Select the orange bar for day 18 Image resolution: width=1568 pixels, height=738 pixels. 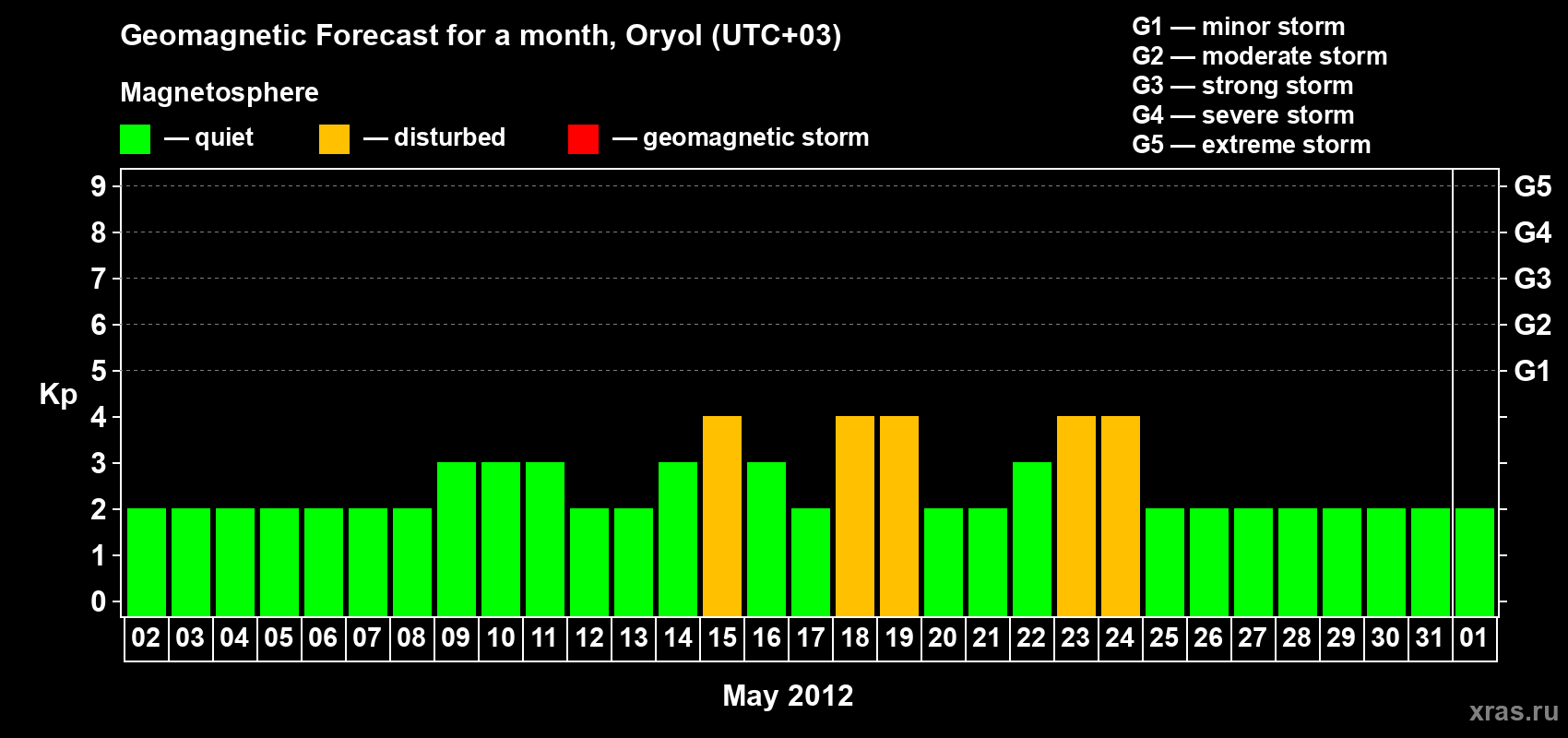855,516
